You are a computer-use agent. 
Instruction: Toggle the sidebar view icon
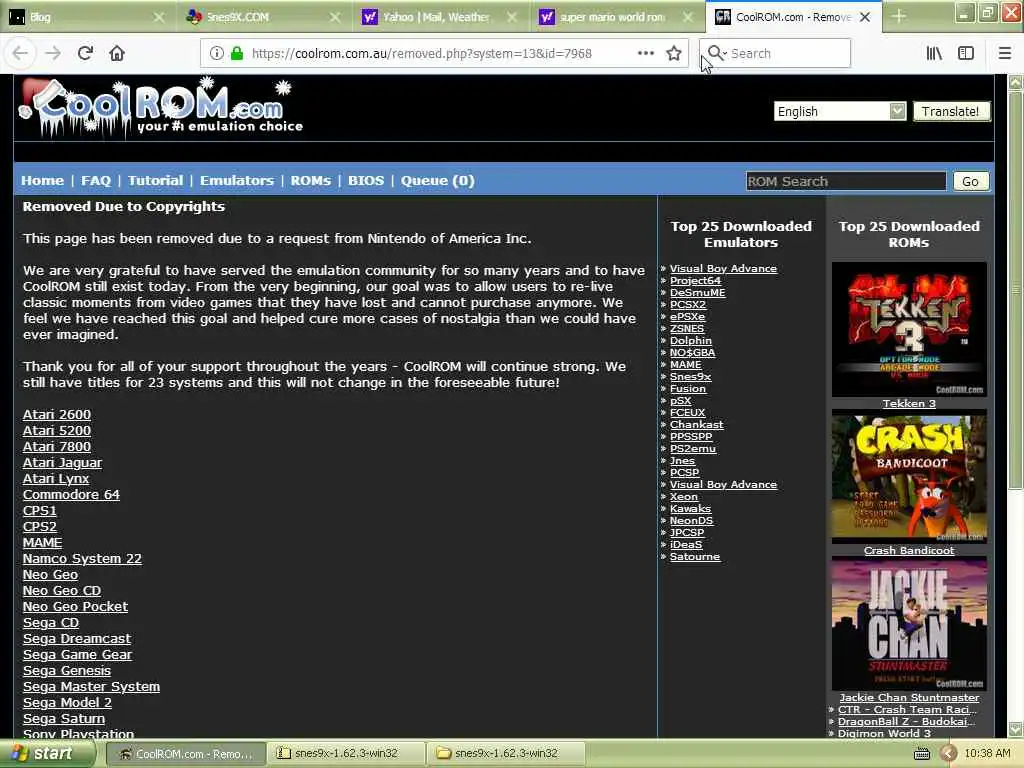966,54
